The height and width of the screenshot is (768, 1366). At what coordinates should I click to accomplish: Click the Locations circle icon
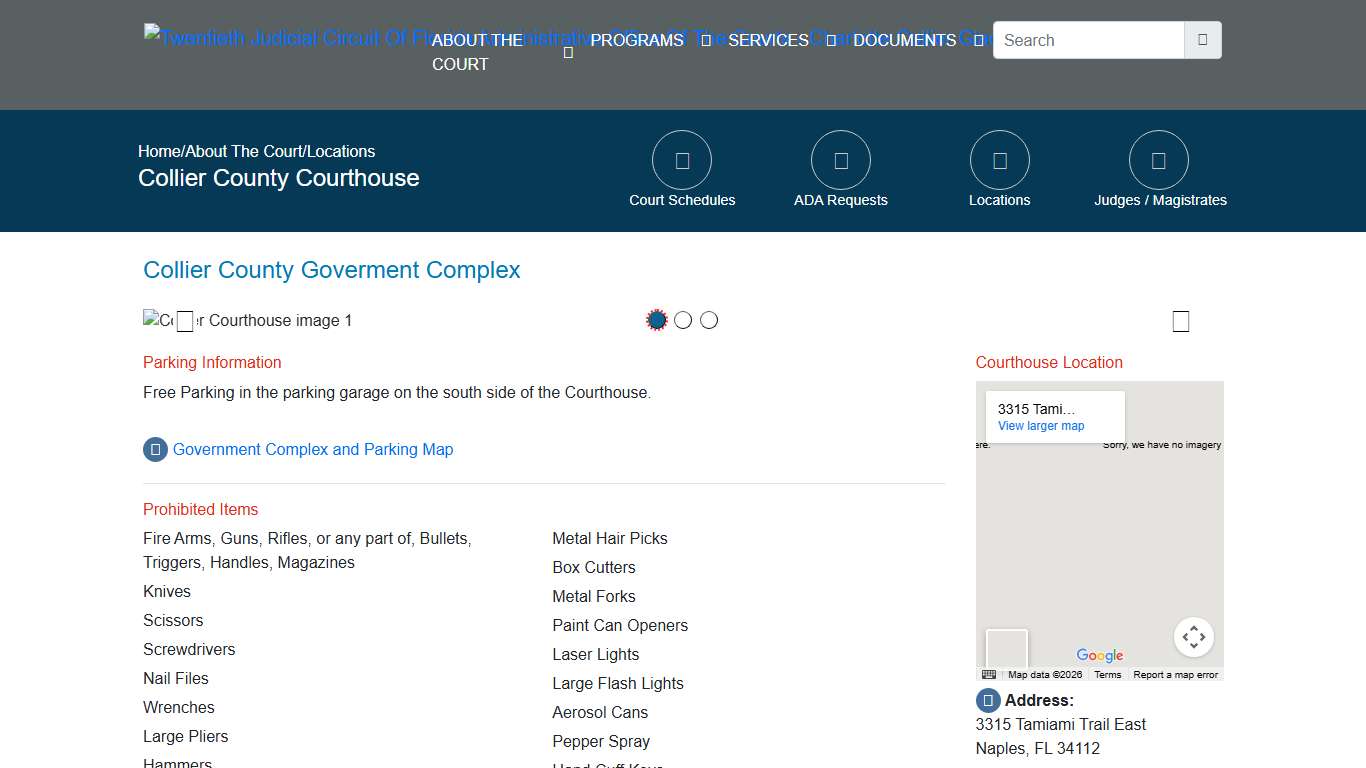(x=999, y=160)
